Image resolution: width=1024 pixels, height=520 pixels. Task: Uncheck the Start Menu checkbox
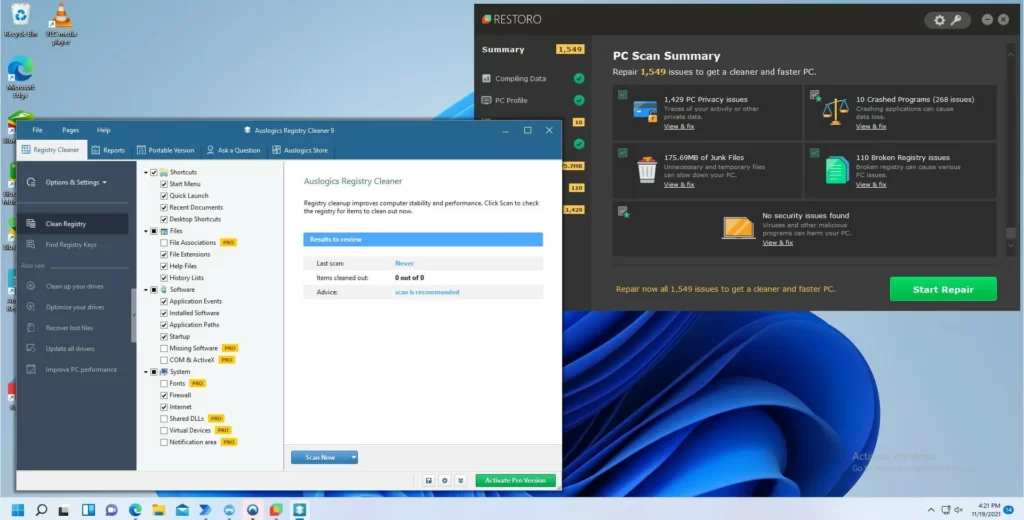(164, 184)
